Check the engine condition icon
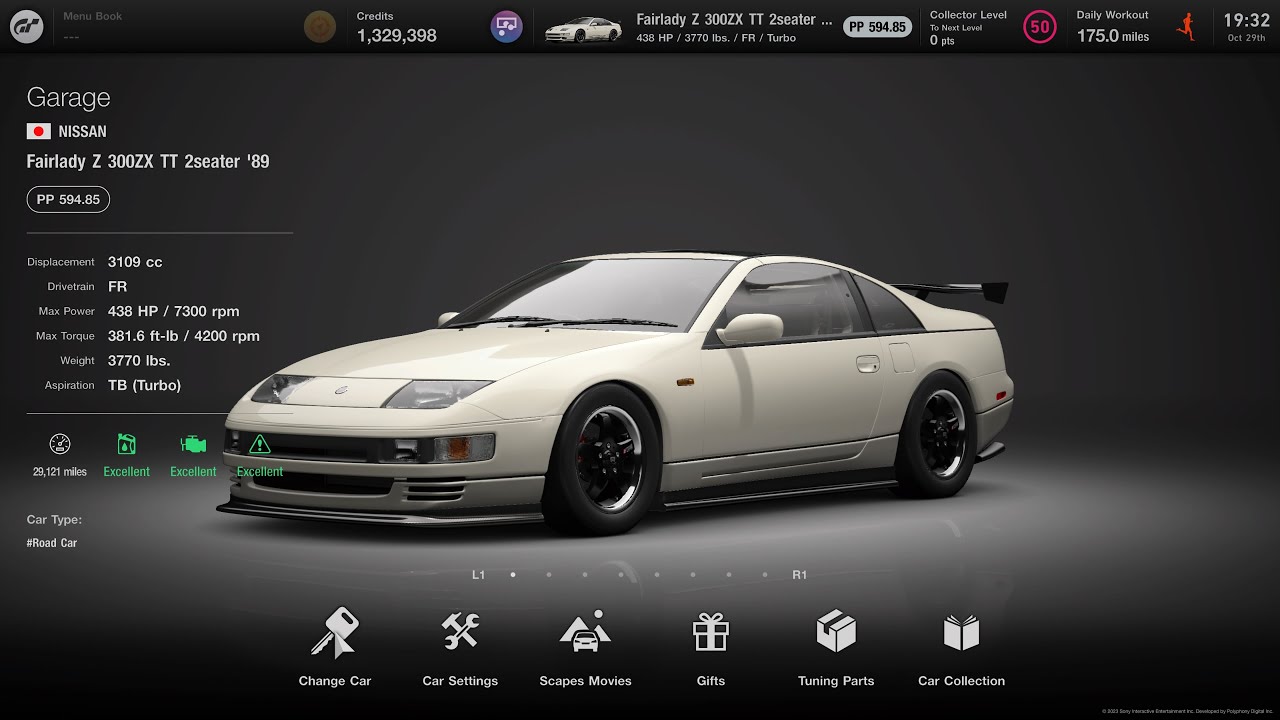 pos(193,444)
